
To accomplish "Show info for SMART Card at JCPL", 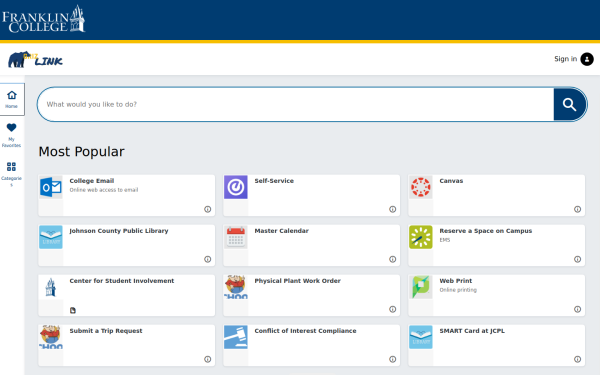I will click(x=577, y=359).
